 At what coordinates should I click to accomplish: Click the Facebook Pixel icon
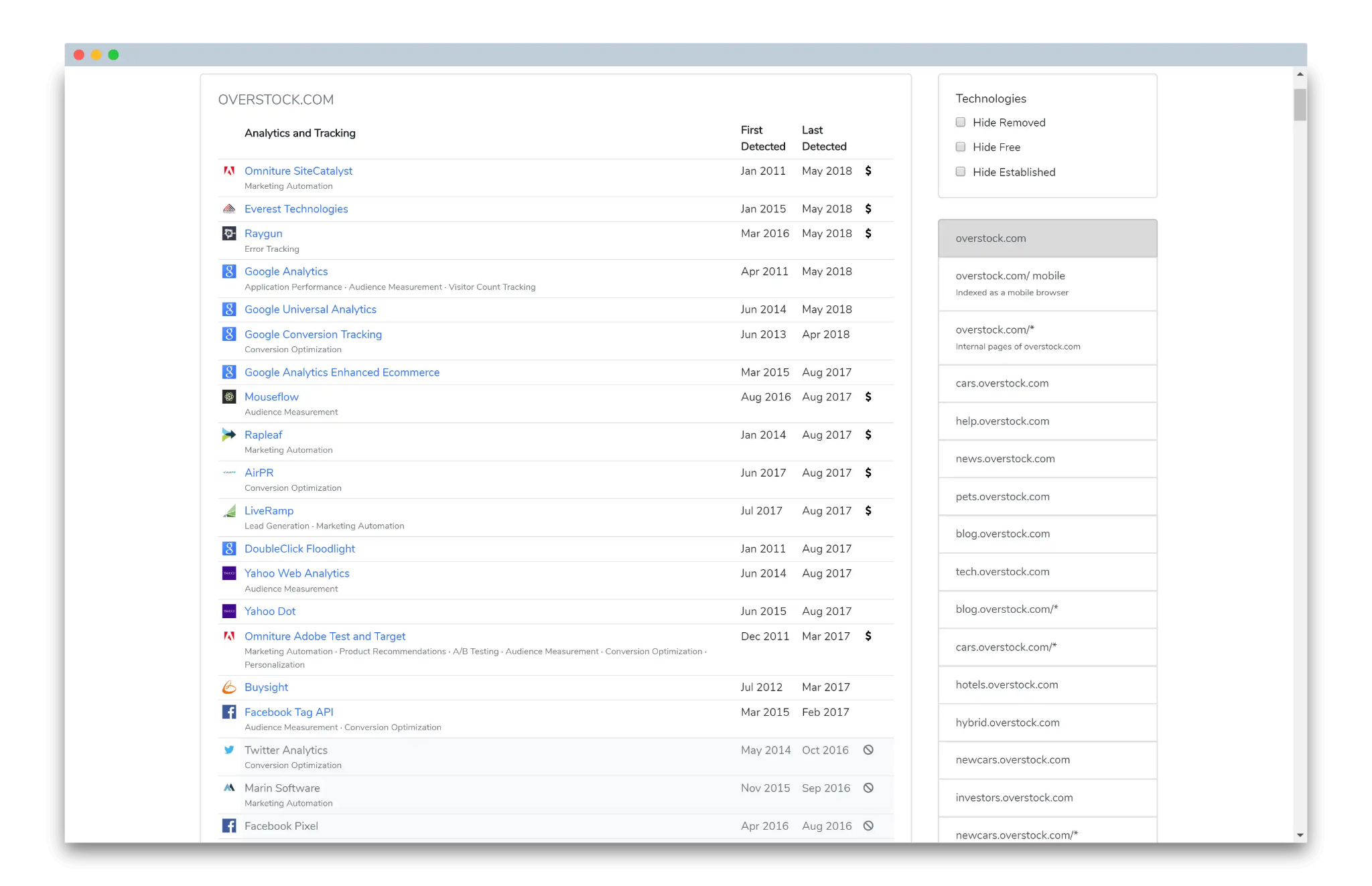(229, 826)
